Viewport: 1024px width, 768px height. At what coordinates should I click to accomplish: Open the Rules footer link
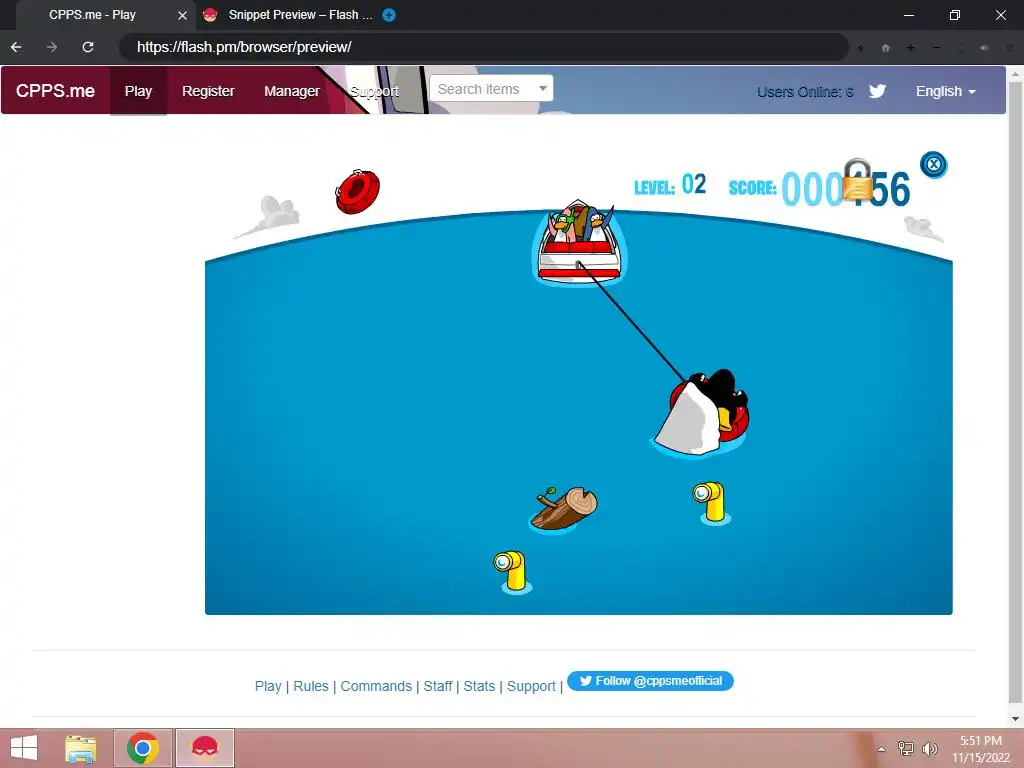311,686
